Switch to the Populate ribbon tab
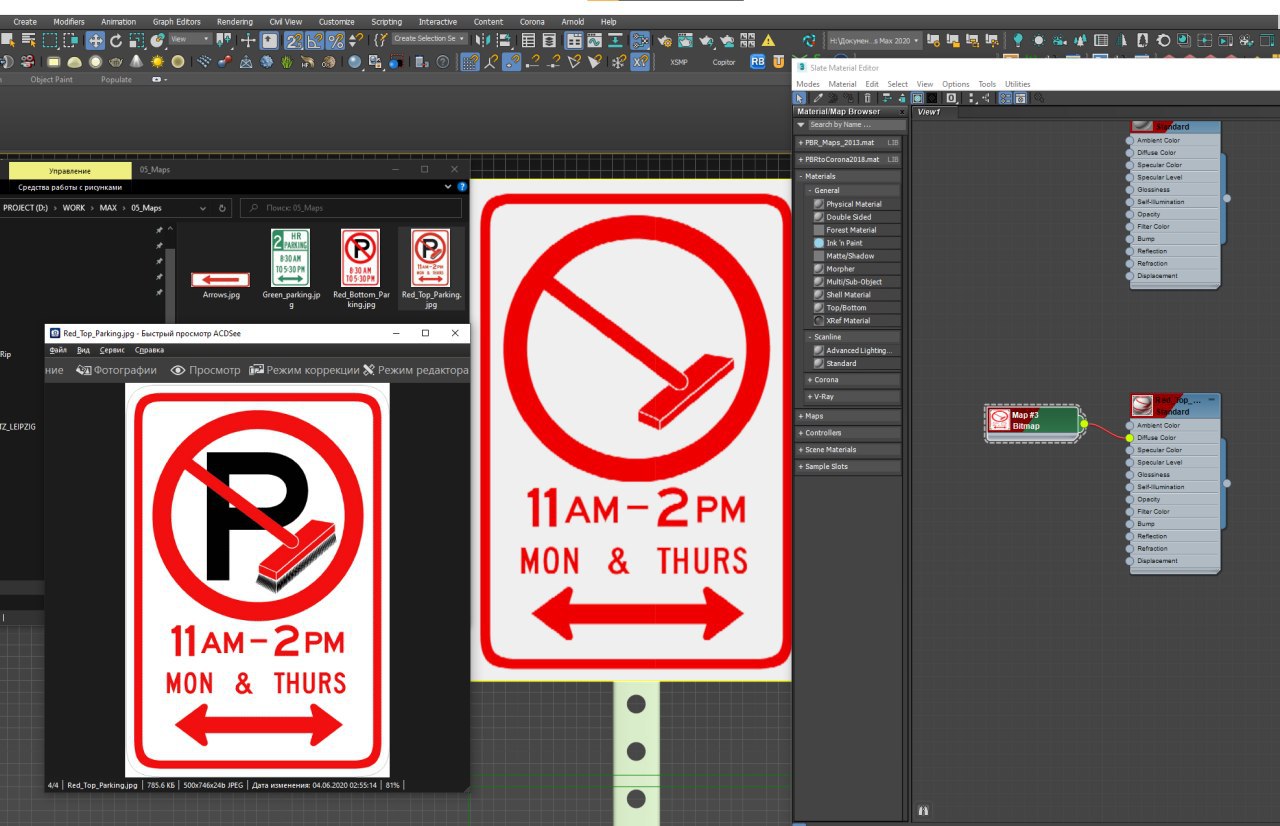This screenshot has width=1280, height=826. (x=116, y=79)
